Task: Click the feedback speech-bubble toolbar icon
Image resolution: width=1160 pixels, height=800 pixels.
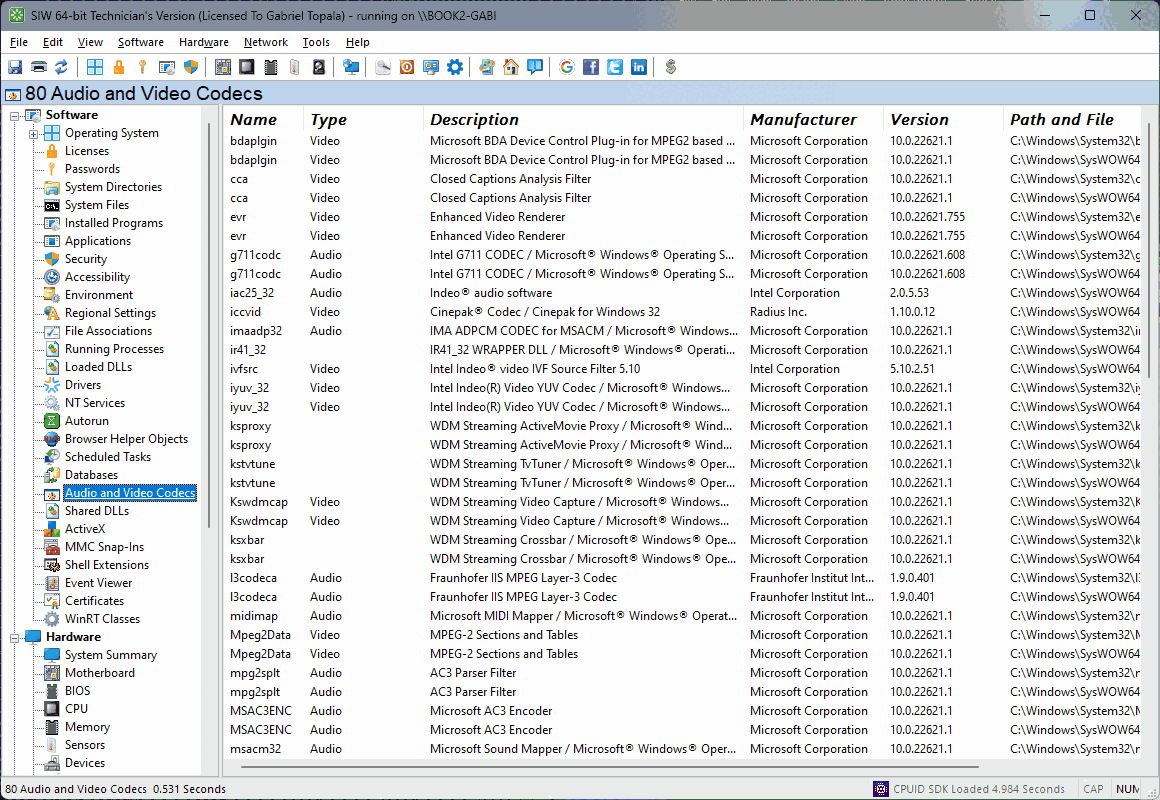Action: [x=535, y=67]
